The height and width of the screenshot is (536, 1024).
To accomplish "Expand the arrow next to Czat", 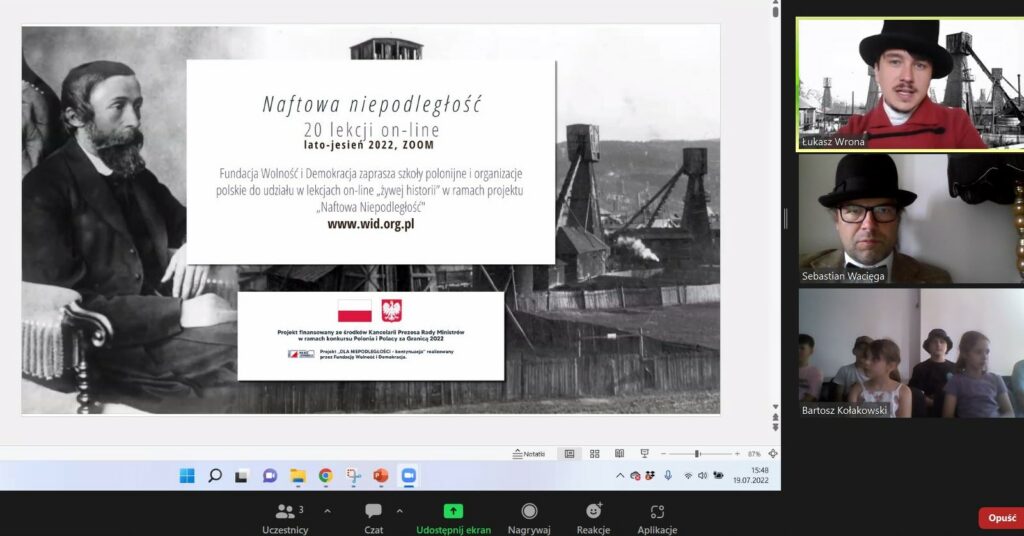I will [x=399, y=510].
